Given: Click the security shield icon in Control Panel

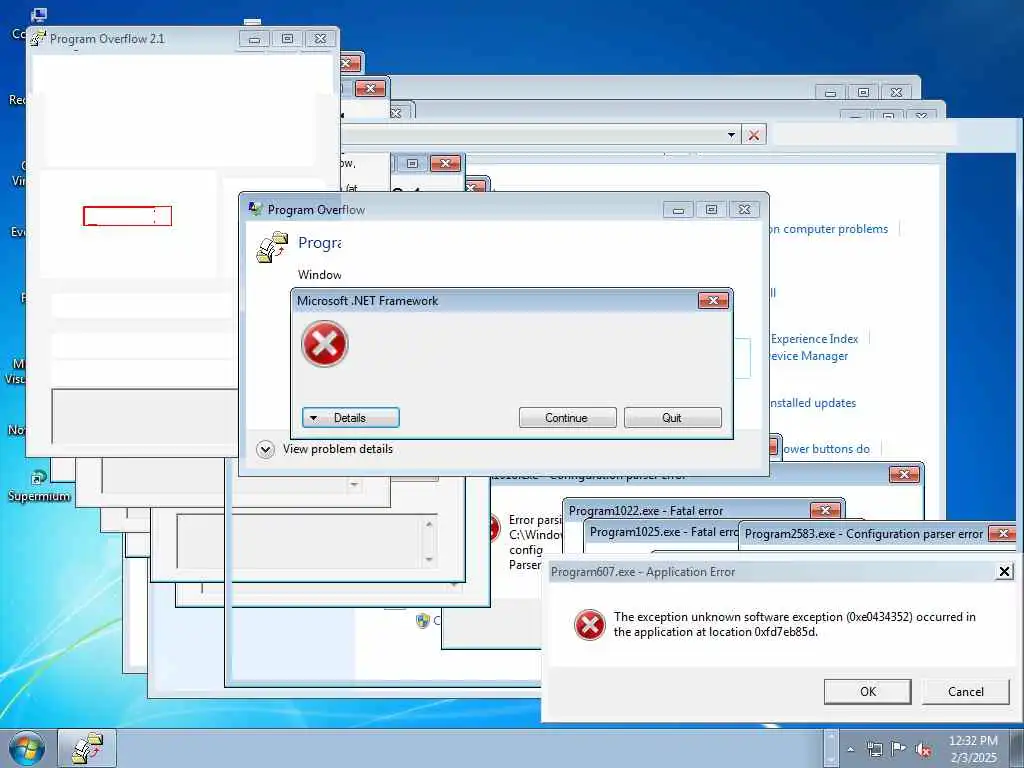Looking at the screenshot, I should [x=423, y=620].
